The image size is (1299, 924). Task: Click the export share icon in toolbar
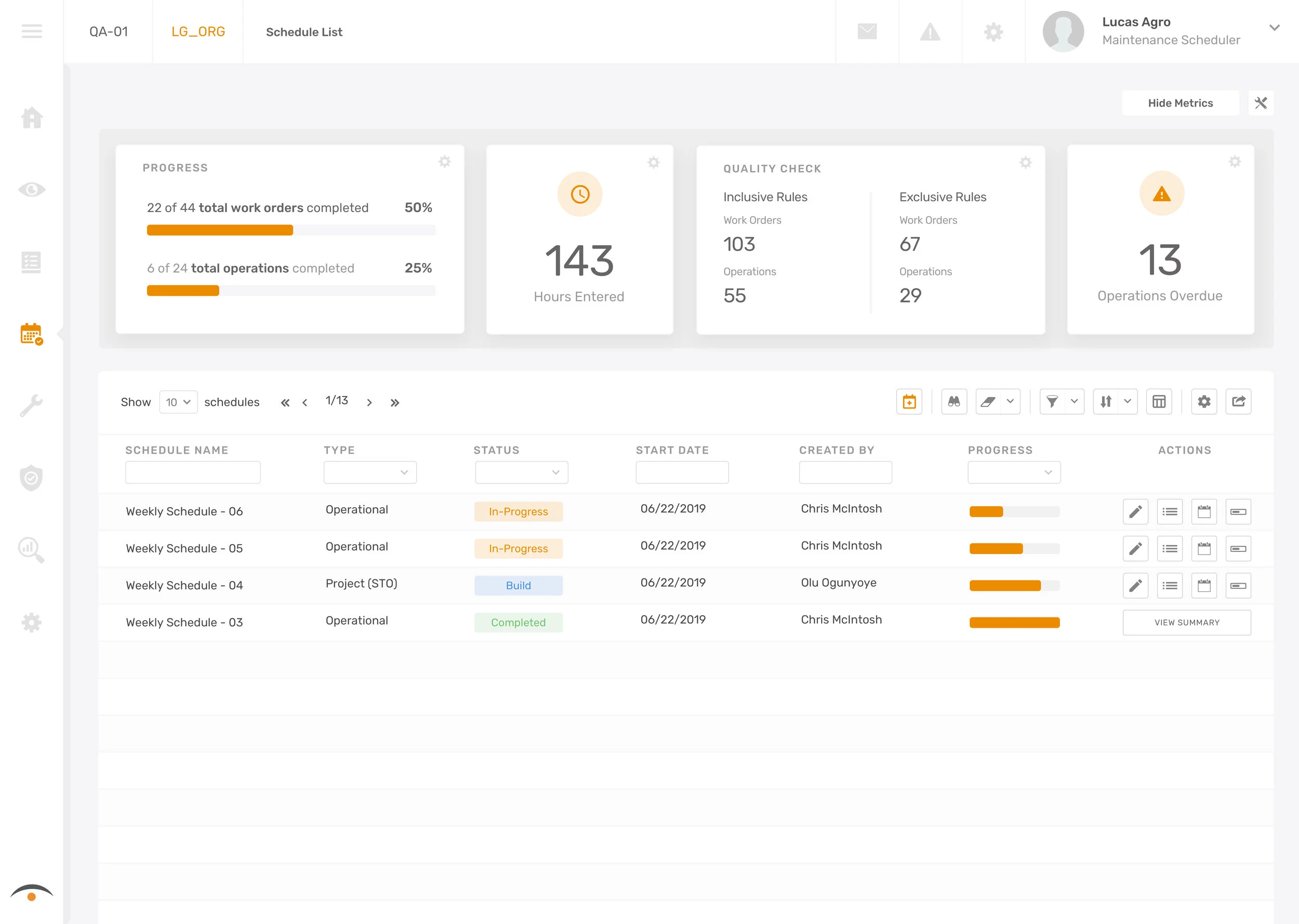(1238, 402)
